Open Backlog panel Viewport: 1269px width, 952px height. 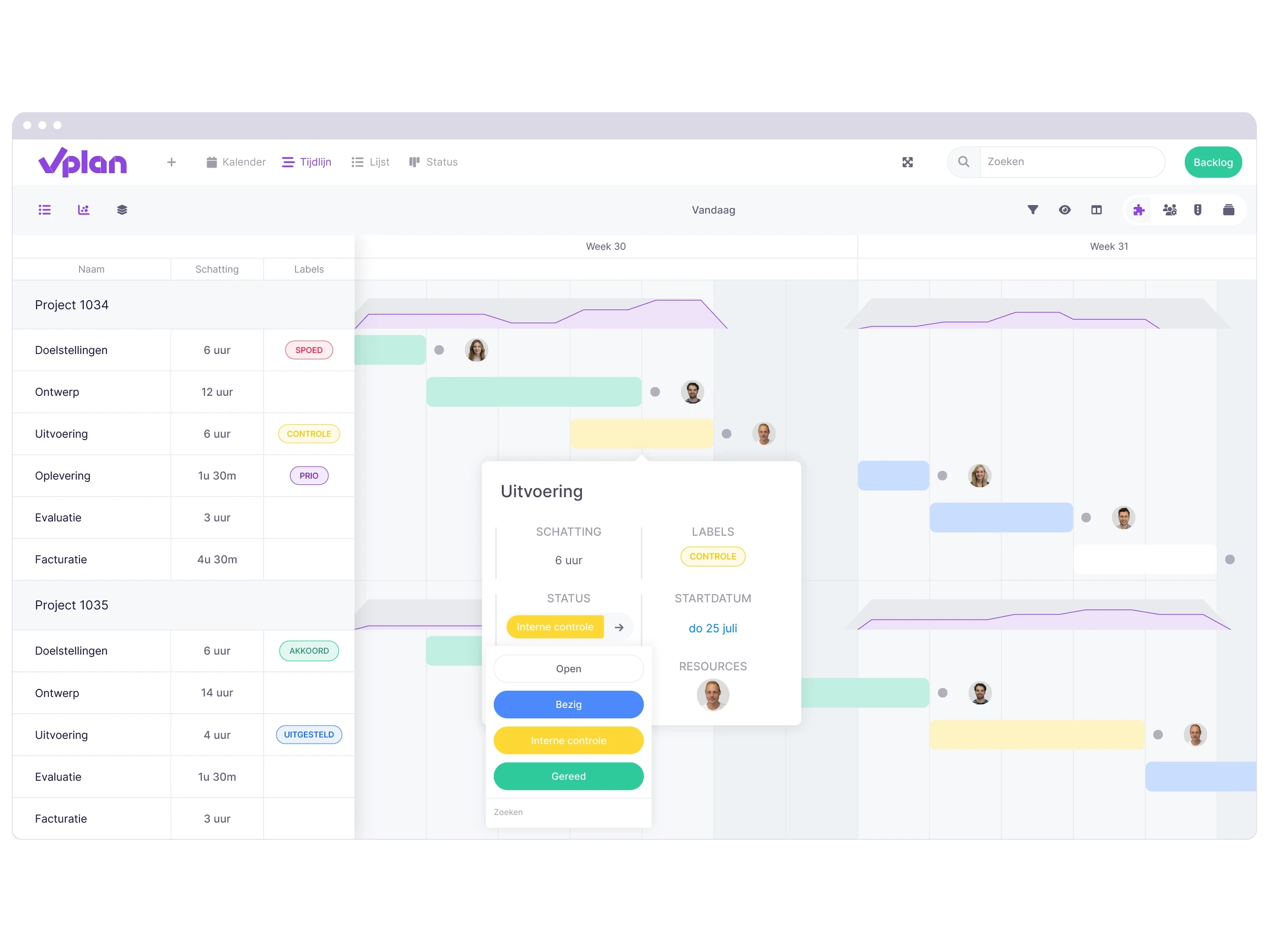click(1213, 161)
